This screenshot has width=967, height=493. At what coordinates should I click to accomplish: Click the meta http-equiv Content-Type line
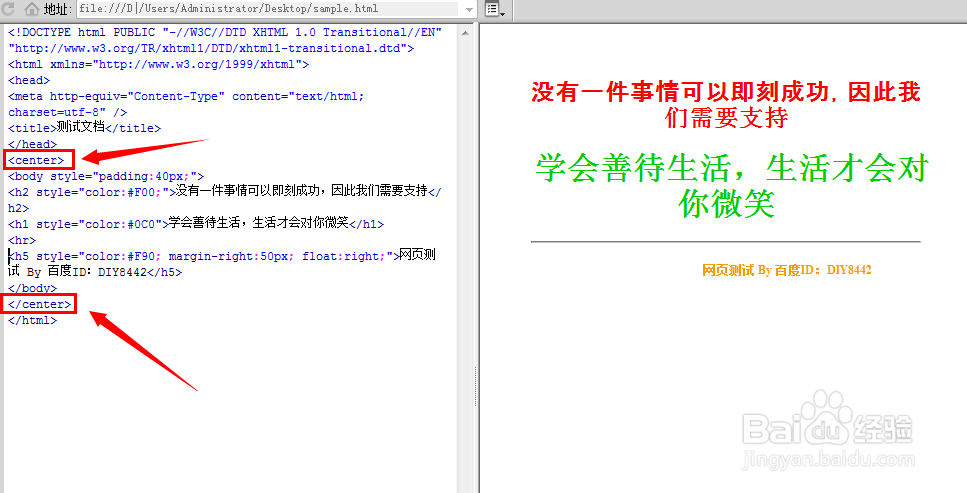click(186, 96)
